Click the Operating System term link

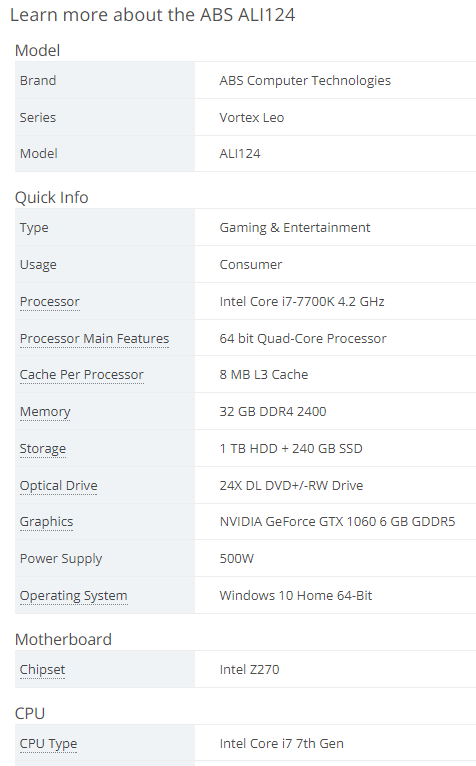coord(73,596)
